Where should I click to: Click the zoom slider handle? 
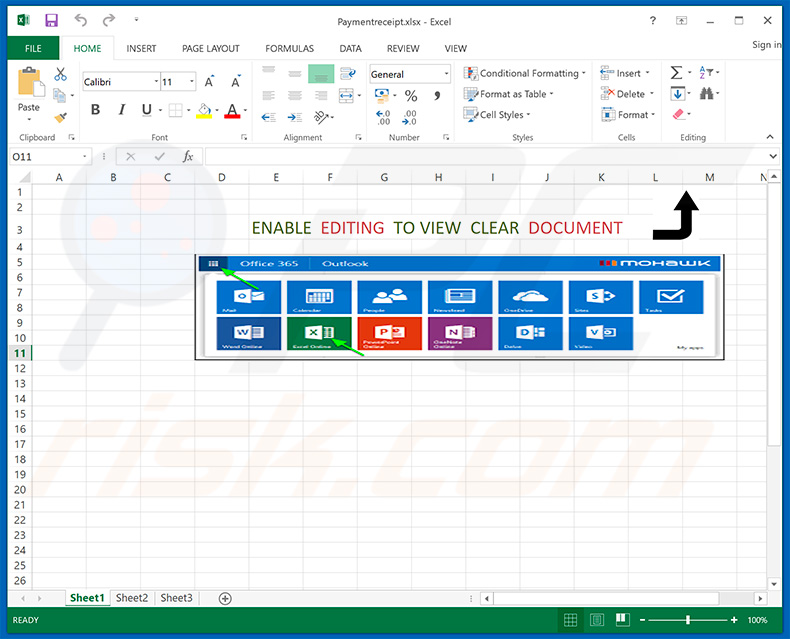click(x=688, y=620)
